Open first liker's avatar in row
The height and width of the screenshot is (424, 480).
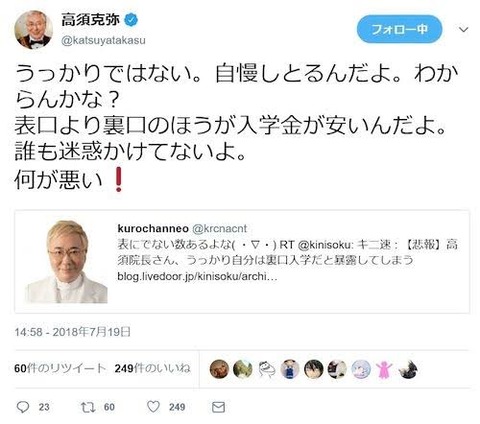(219, 369)
